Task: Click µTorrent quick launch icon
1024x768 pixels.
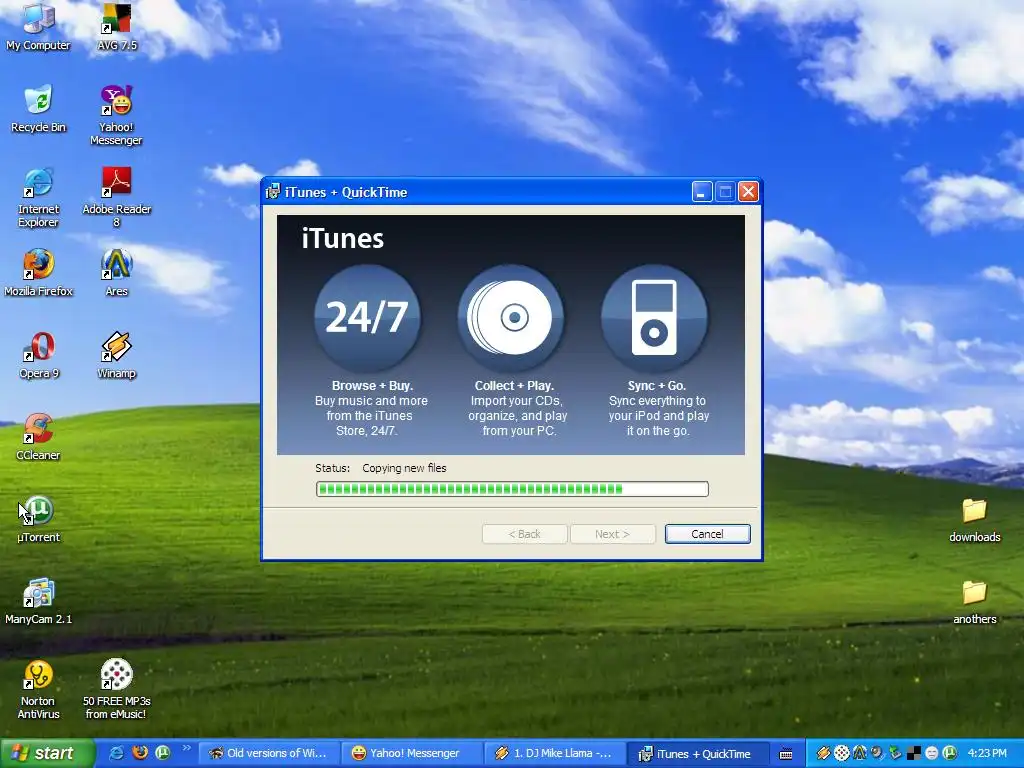Action: point(163,753)
